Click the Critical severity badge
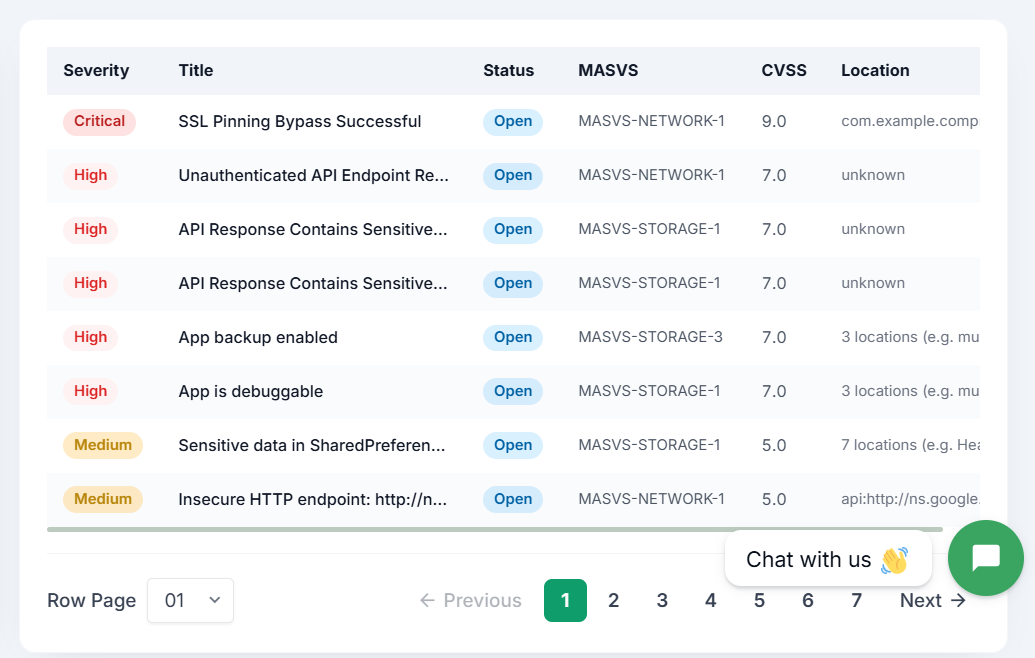Image resolution: width=1035 pixels, height=658 pixels. 100,122
